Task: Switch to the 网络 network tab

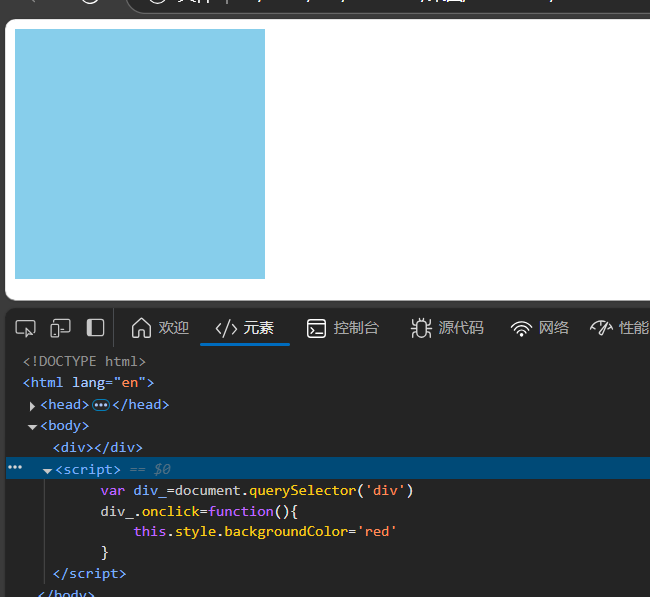Action: click(x=540, y=328)
